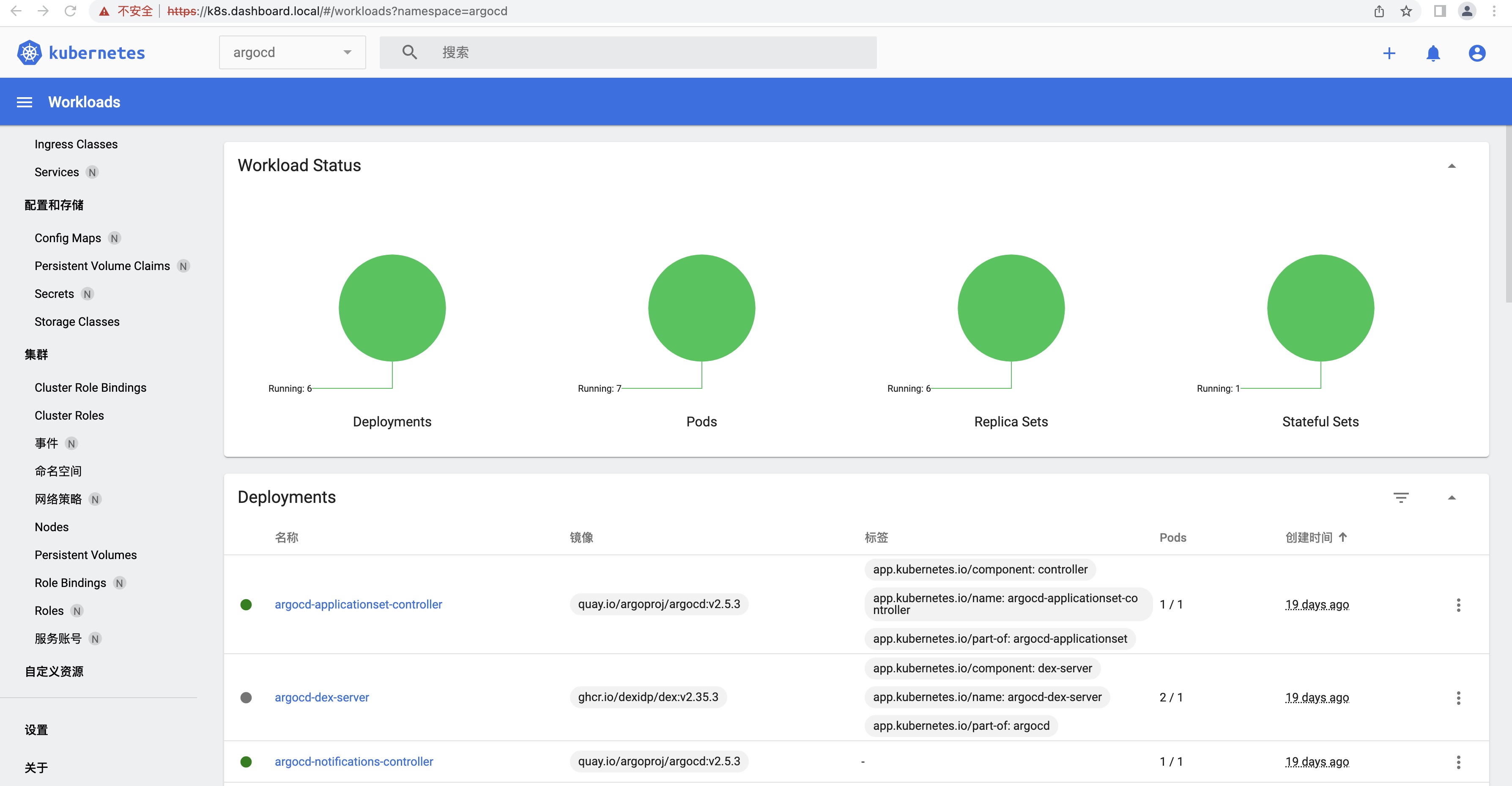Open Config Maps in sidebar
Viewport: 1512px width, 786px height.
coord(68,238)
